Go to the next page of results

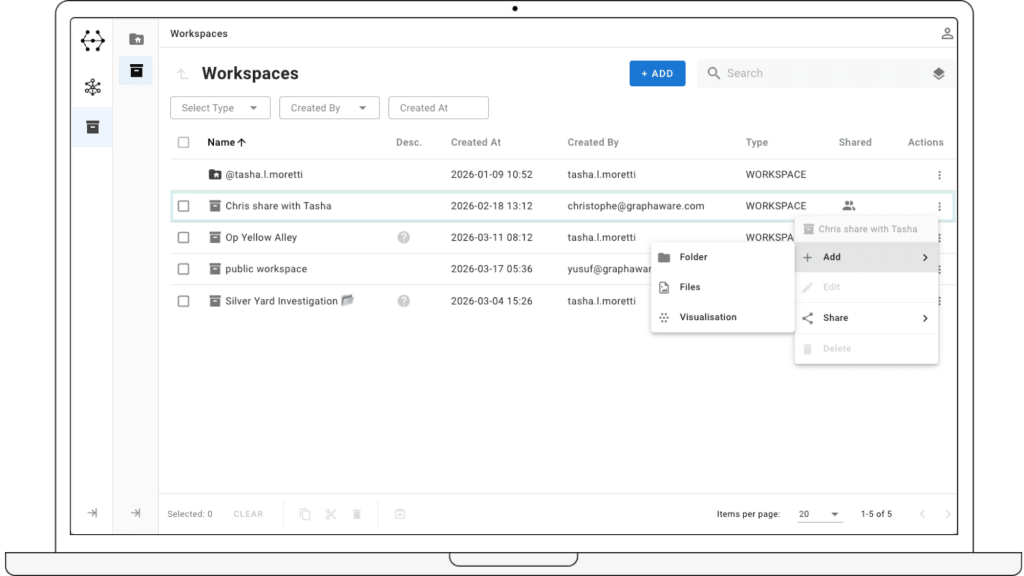pos(948,514)
